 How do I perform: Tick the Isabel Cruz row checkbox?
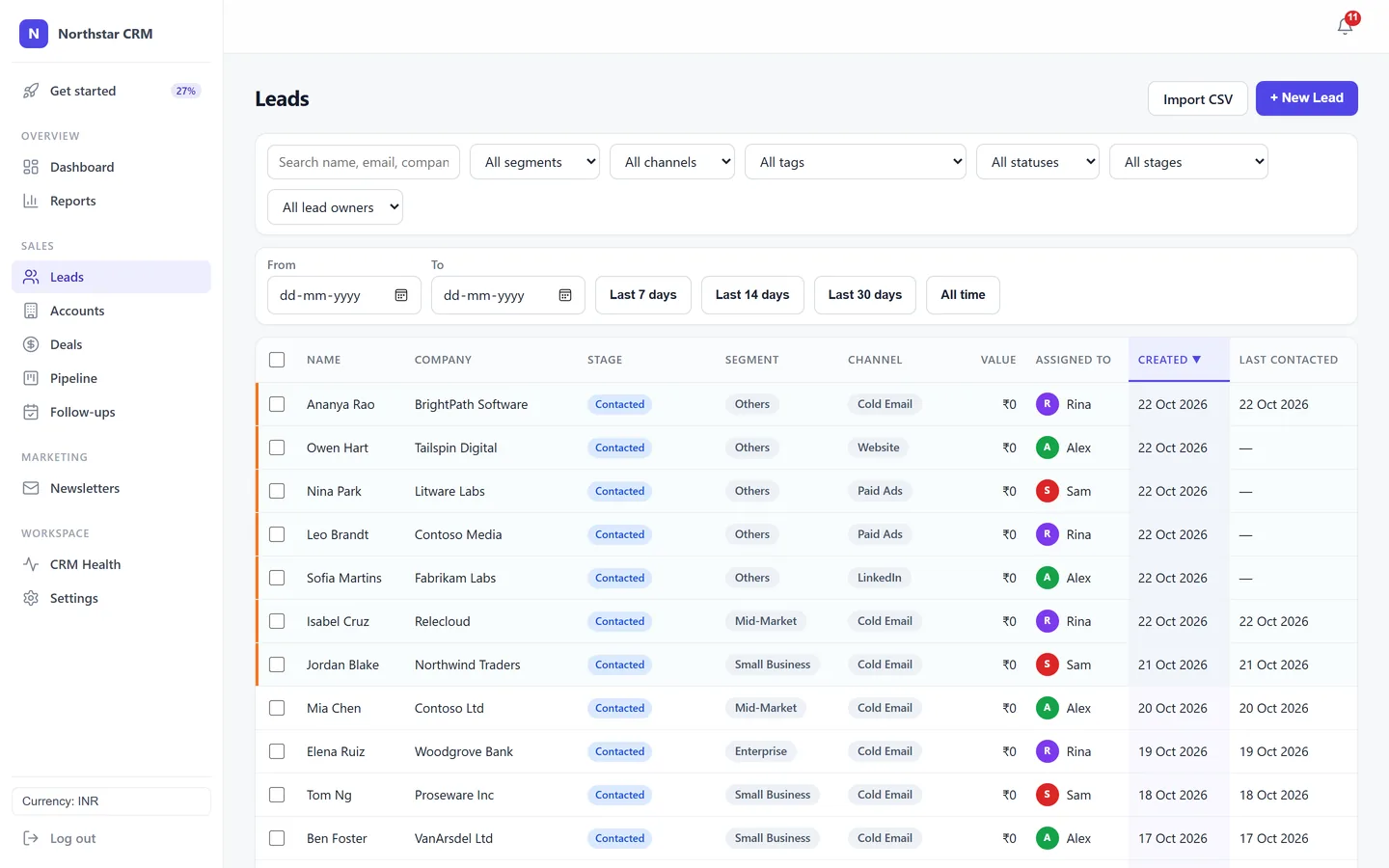coord(277,621)
